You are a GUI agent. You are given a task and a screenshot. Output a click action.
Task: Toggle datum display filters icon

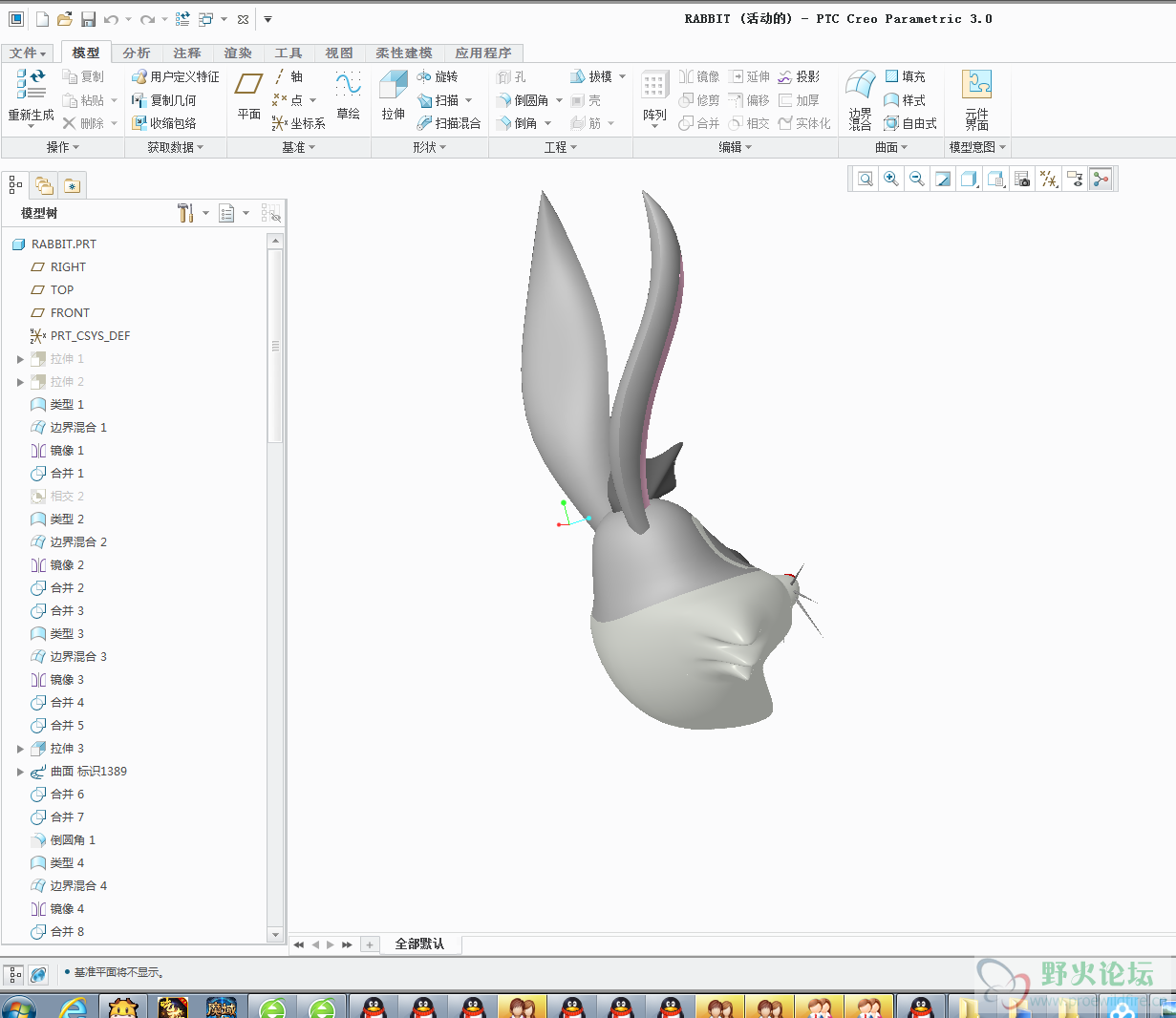tap(1049, 179)
